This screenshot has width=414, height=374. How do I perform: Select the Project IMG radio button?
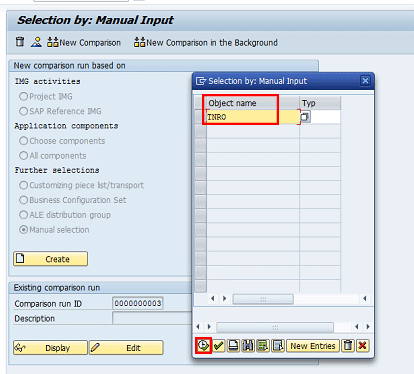click(x=23, y=97)
